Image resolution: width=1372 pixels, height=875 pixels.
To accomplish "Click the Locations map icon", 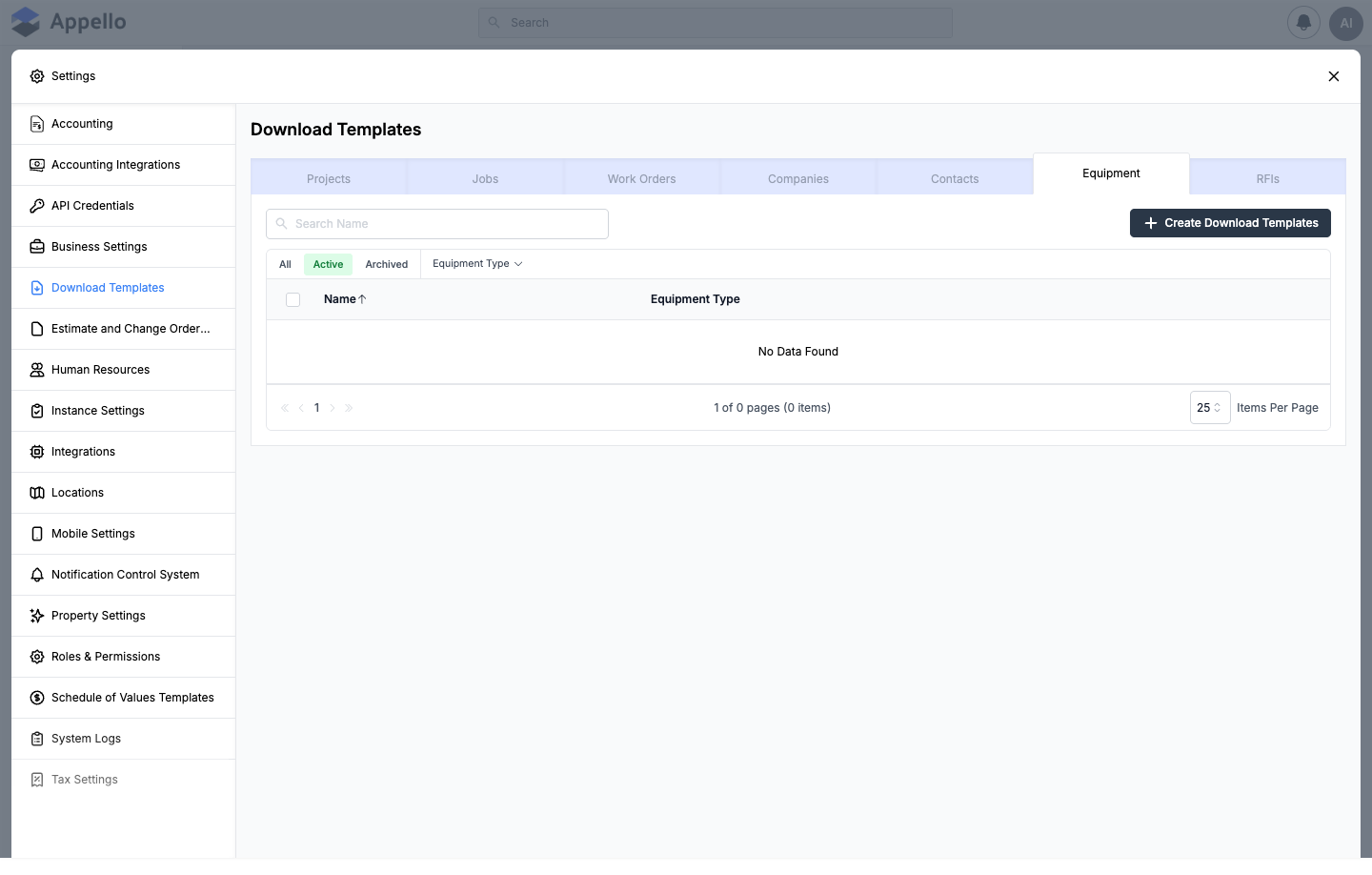I will tap(37, 493).
